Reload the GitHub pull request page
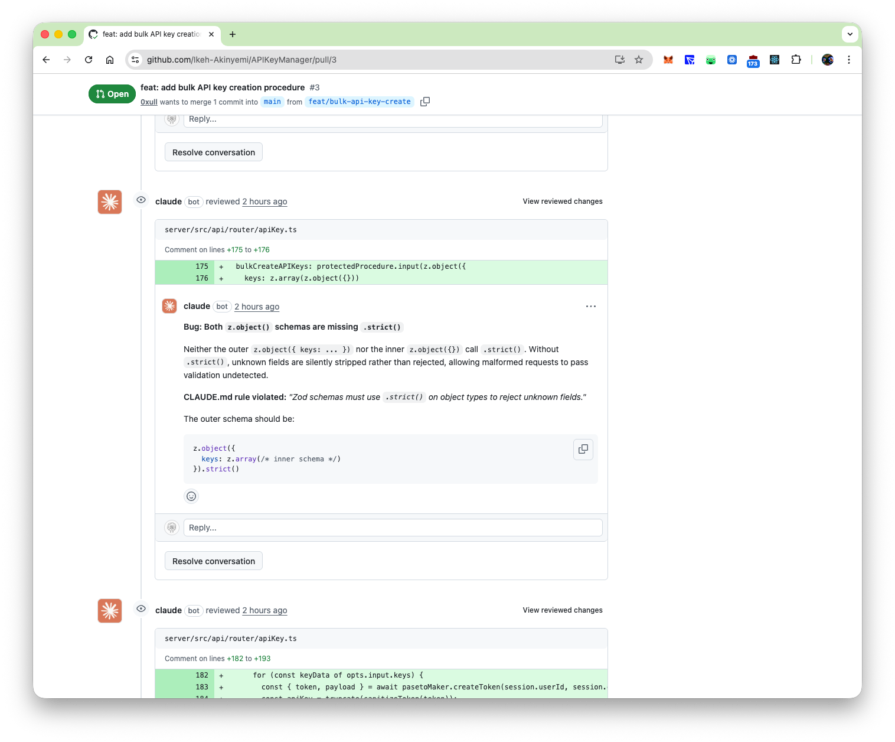 pos(88,60)
